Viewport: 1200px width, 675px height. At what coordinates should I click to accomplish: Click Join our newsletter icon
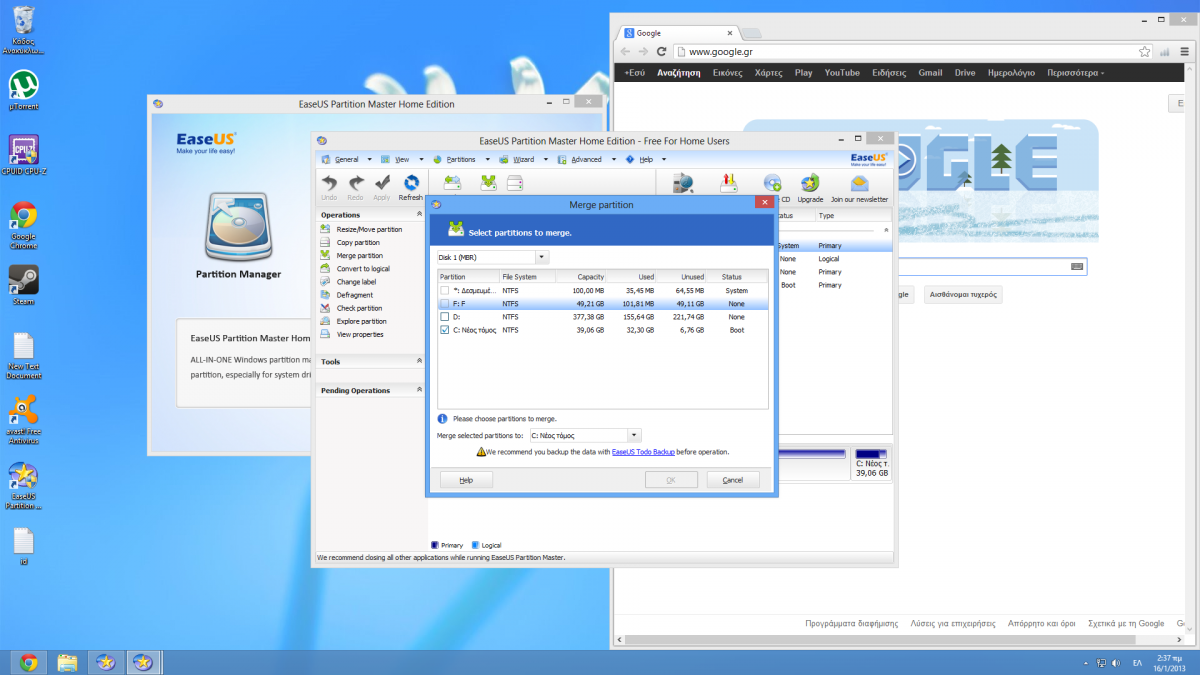pyautogui.click(x=859, y=183)
